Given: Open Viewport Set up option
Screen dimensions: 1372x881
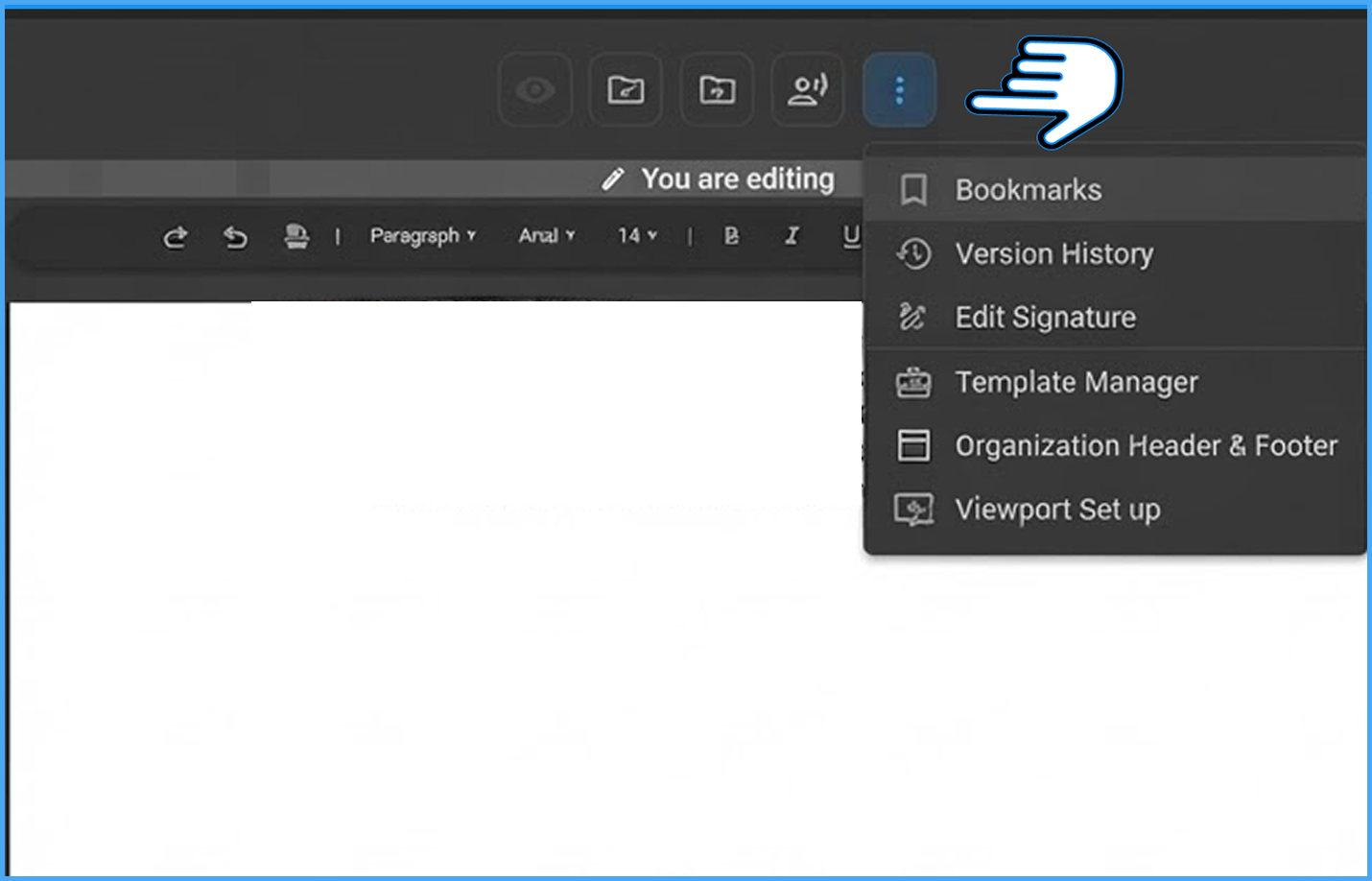Looking at the screenshot, I should point(1115,509).
